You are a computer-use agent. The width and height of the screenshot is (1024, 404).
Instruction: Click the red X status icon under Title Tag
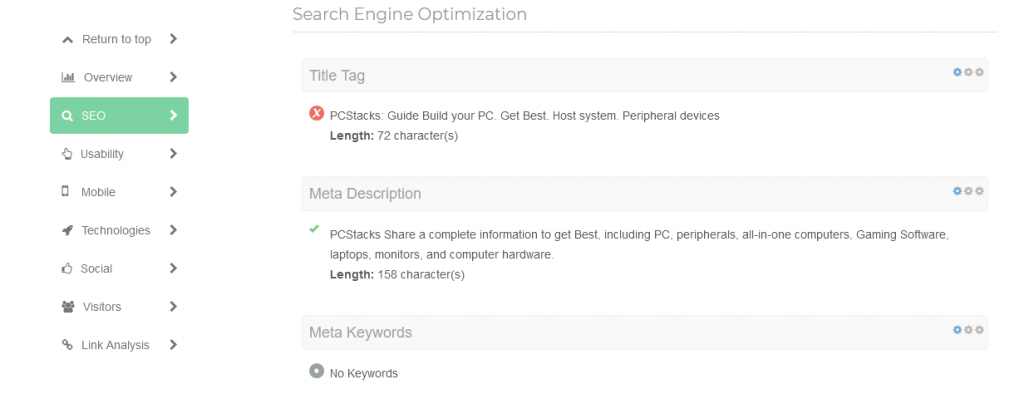tap(317, 114)
